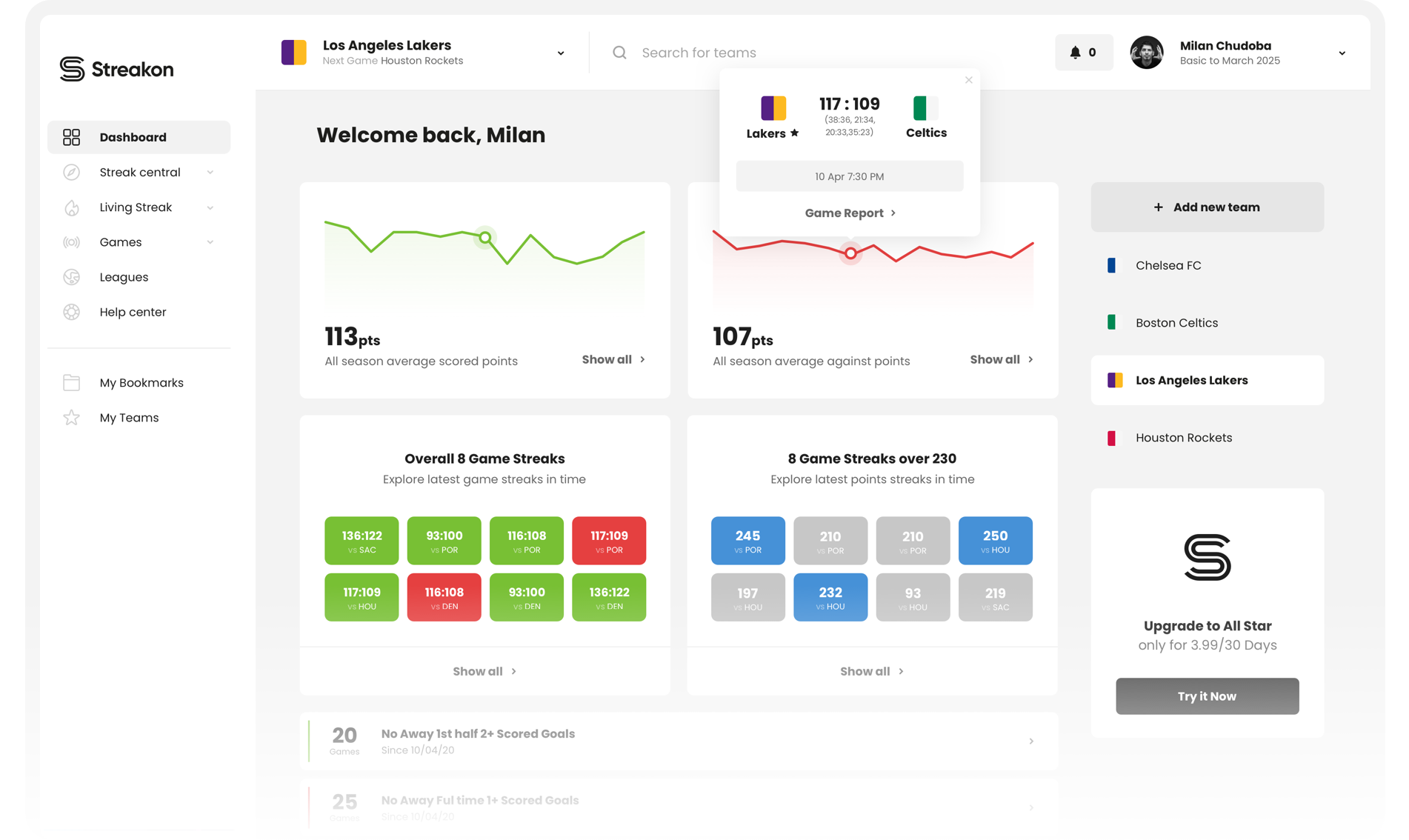Screen dimensions: 1409x840
Task: Click the Games broadcast icon
Action: tap(71, 242)
